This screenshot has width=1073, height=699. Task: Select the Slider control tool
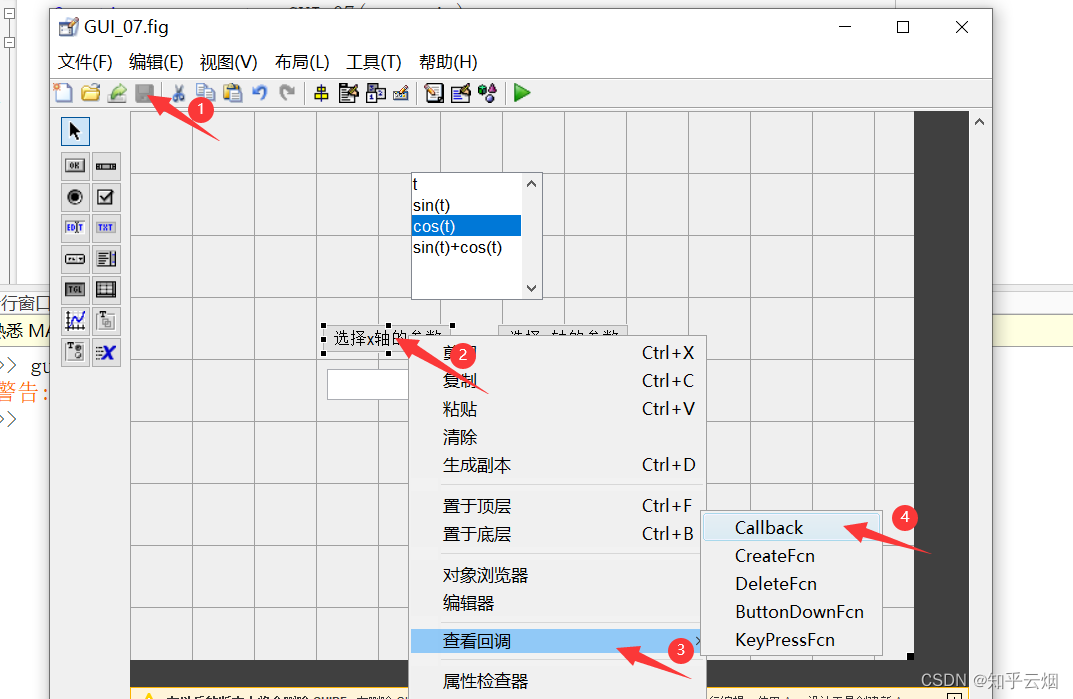105,165
